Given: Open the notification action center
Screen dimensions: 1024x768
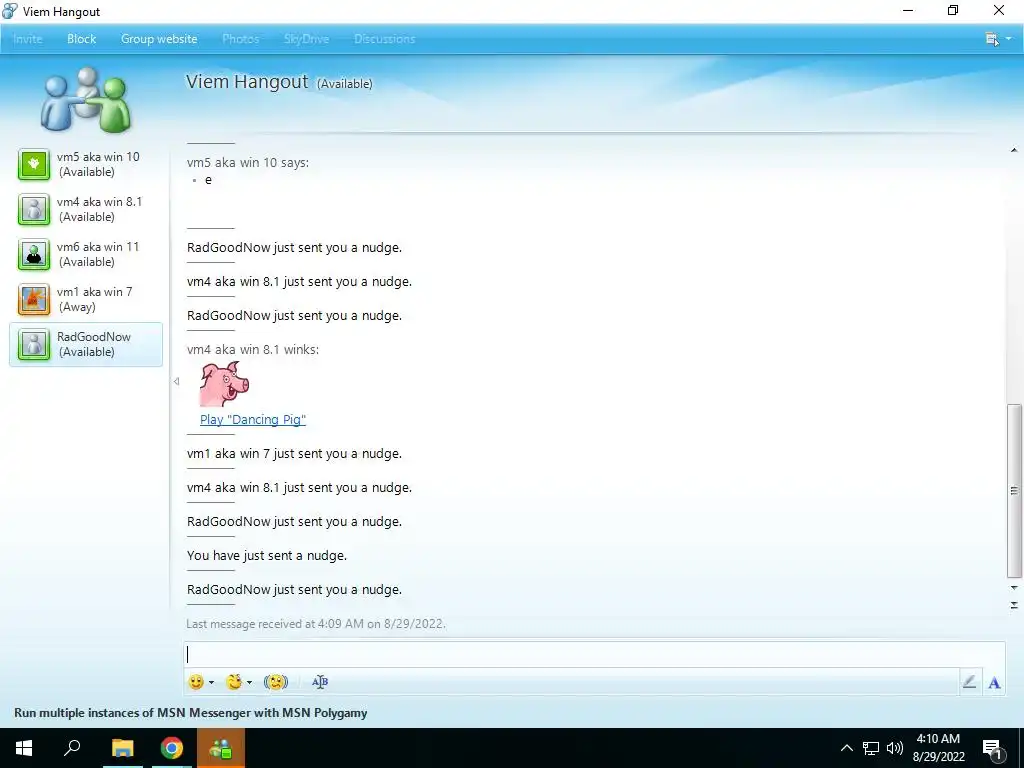Looking at the screenshot, I should coord(993,748).
